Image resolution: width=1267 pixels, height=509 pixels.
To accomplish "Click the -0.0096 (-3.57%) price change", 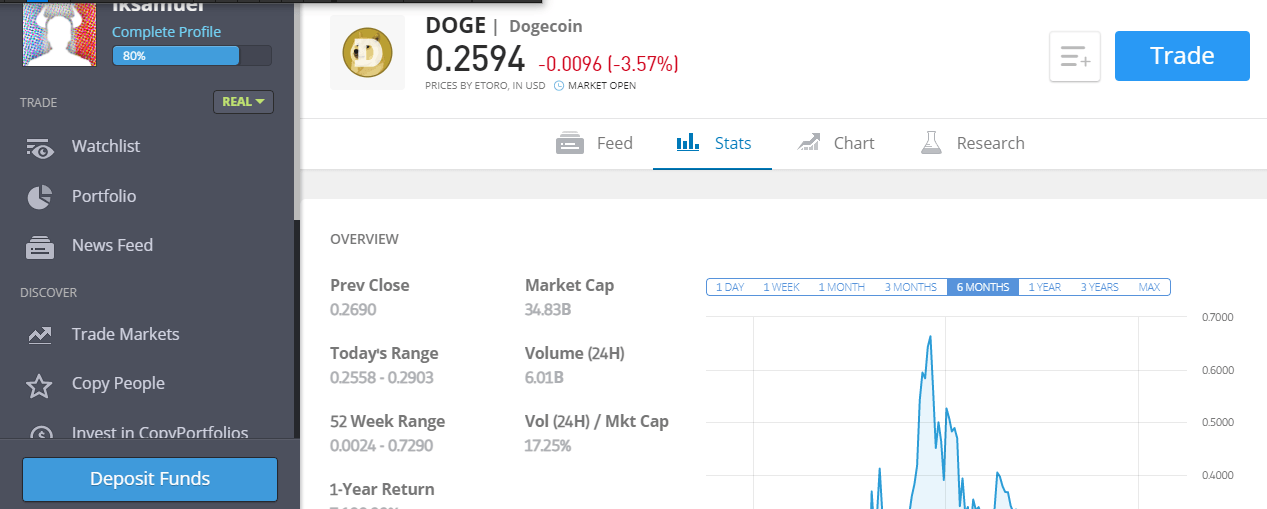I will point(608,64).
